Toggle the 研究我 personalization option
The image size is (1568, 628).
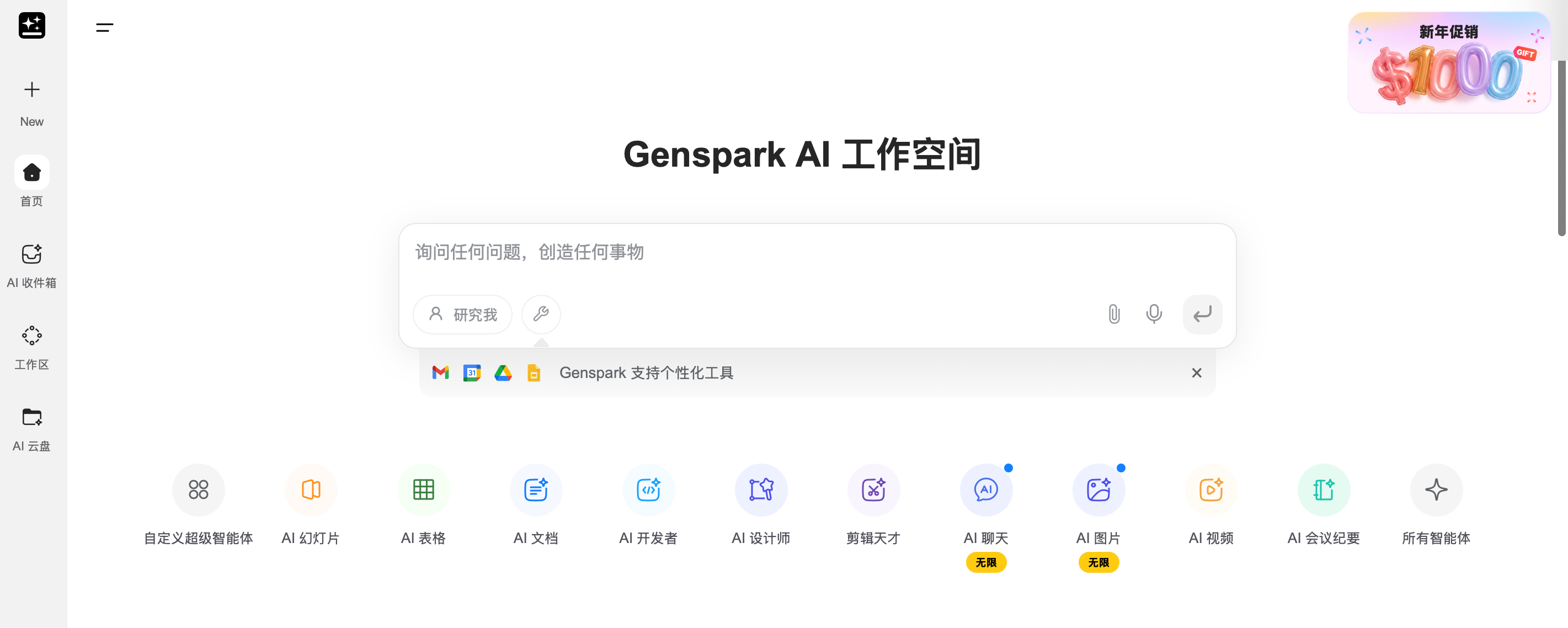[462, 315]
